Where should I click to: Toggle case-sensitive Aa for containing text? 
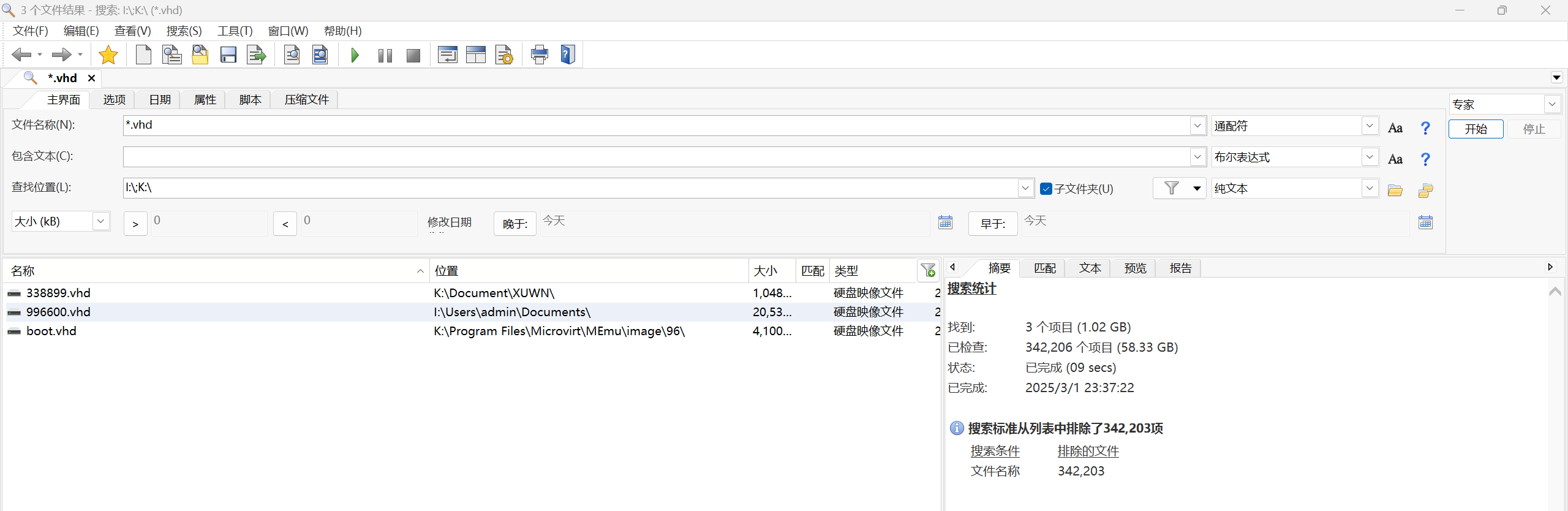[1395, 159]
